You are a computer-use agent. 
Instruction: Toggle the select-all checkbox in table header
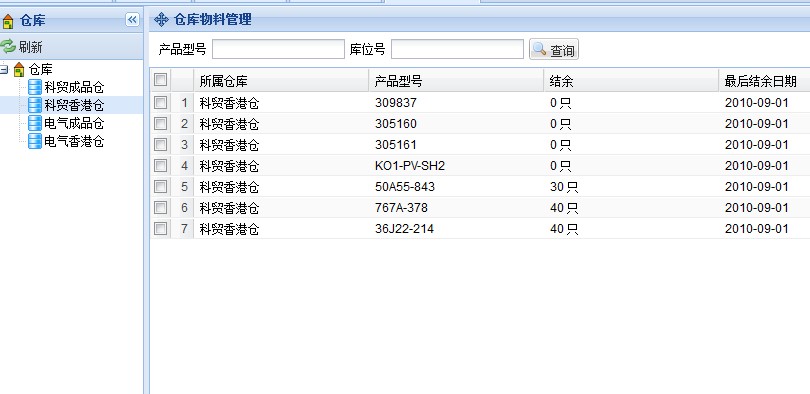point(161,80)
